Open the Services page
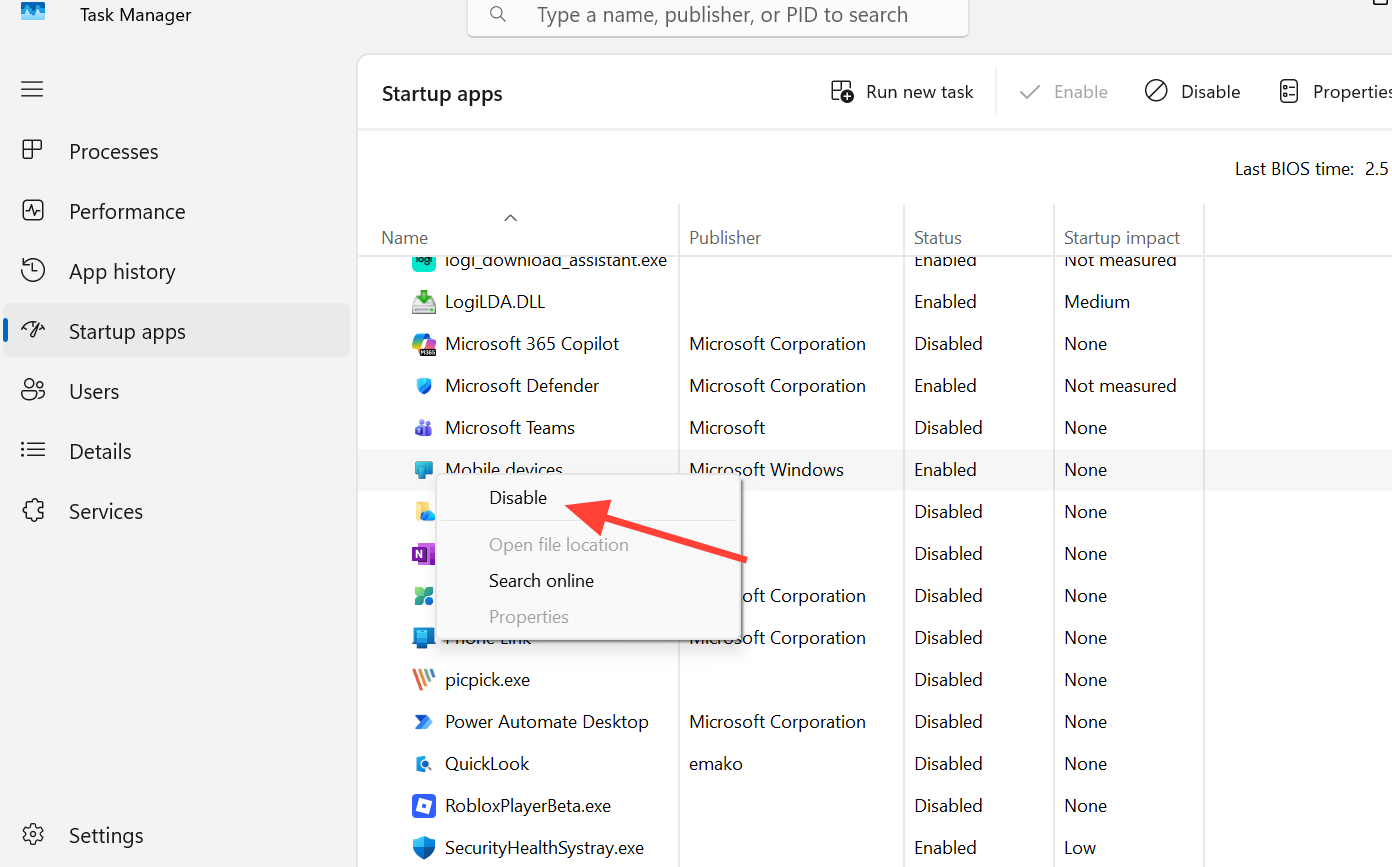 coord(106,511)
